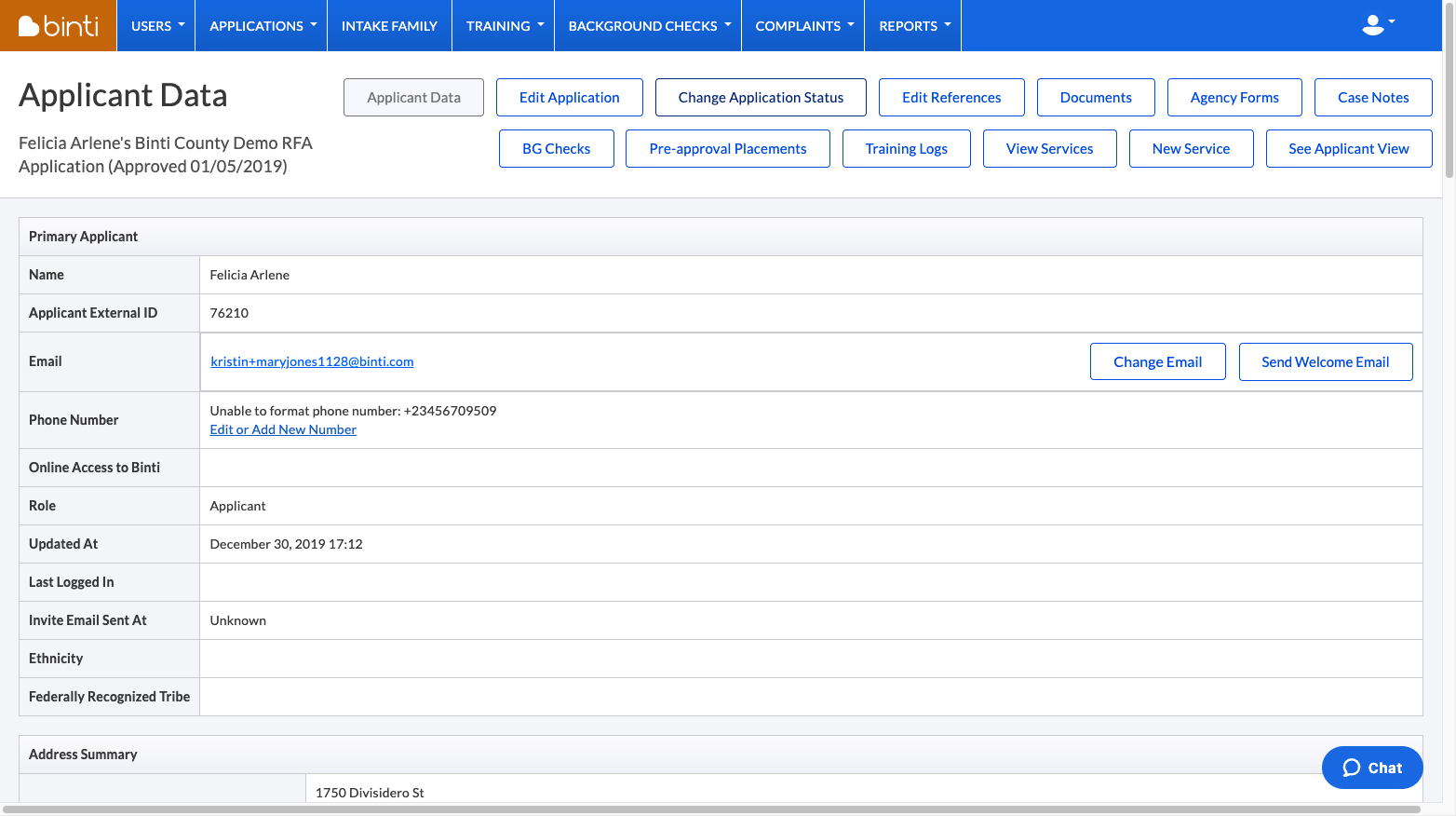Screen dimensions: 1456x816
Task: Open the Training dropdown menu
Action: [504, 26]
